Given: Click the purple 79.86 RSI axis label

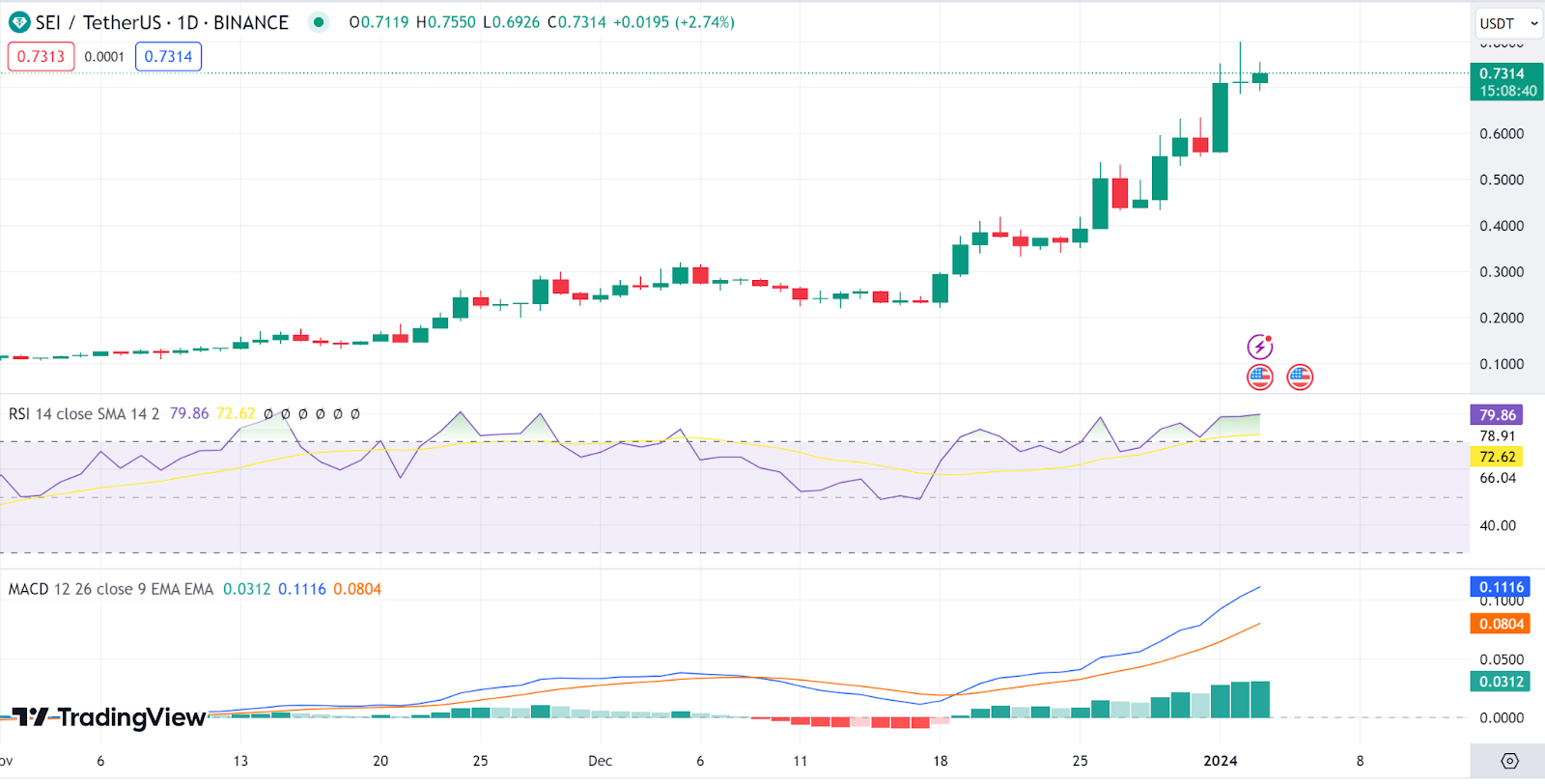Looking at the screenshot, I should tap(1498, 415).
